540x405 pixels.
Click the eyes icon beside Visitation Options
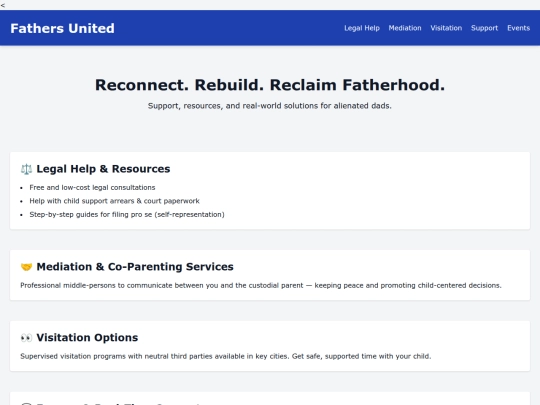point(26,338)
